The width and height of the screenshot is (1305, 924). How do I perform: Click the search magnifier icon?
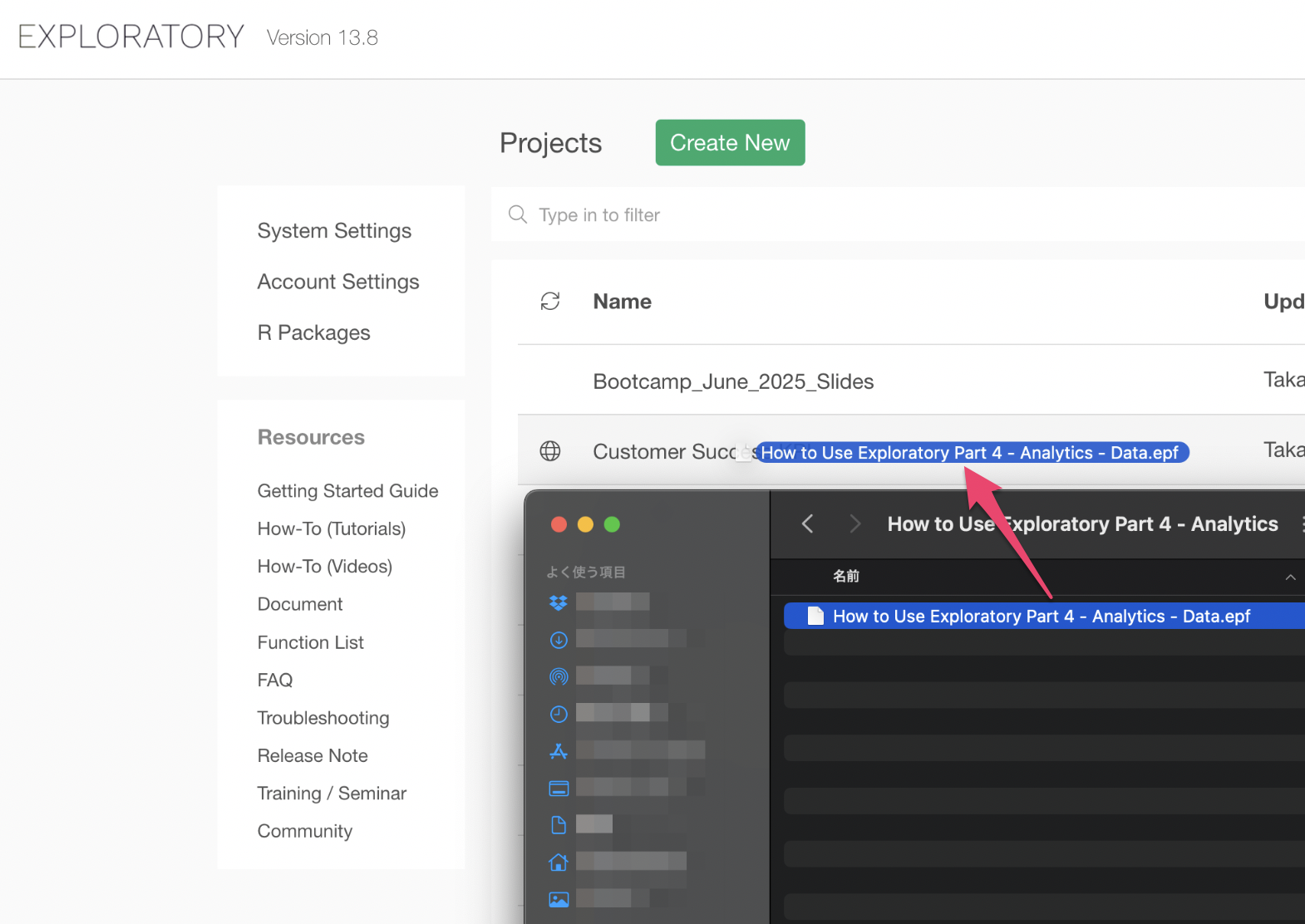tap(518, 214)
